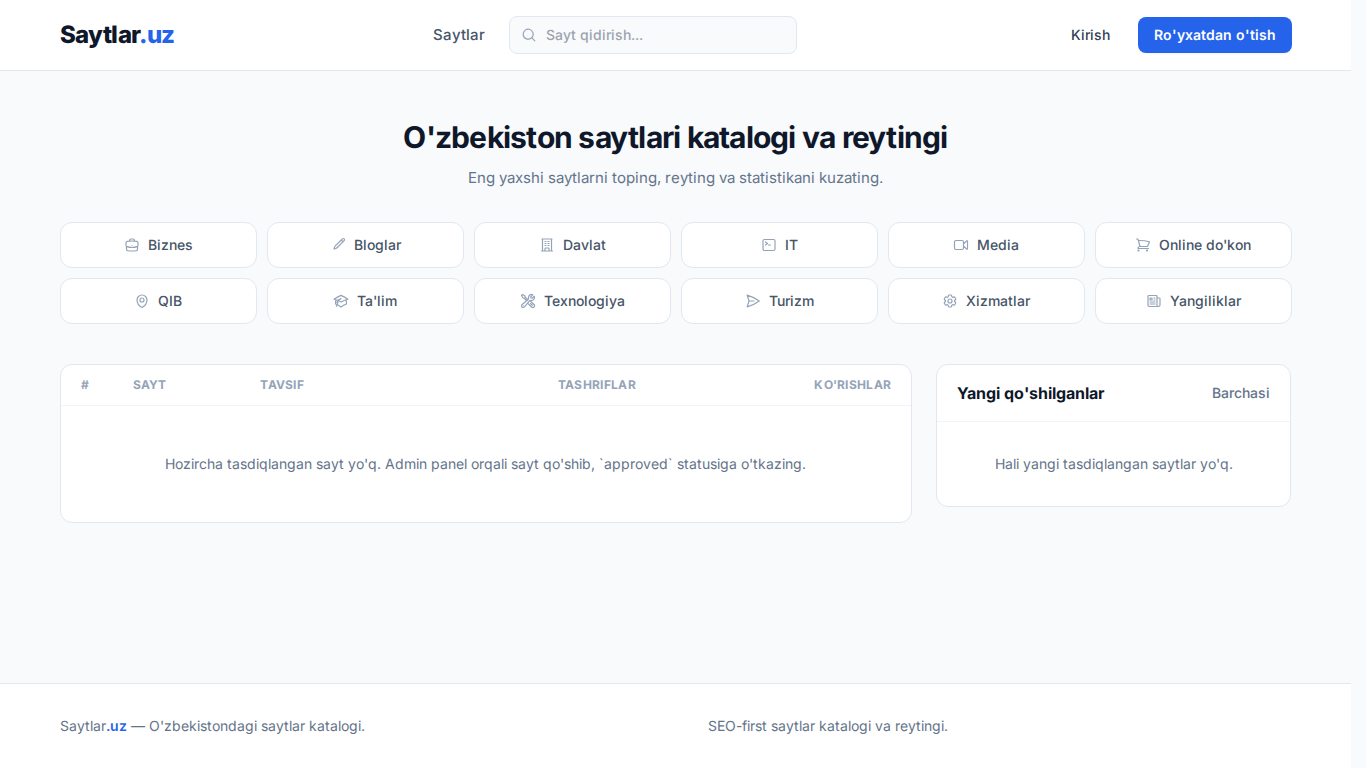The image size is (1366, 768).
Task: Click the shopping cart icon on Online do'kon
Action: coord(1143,245)
